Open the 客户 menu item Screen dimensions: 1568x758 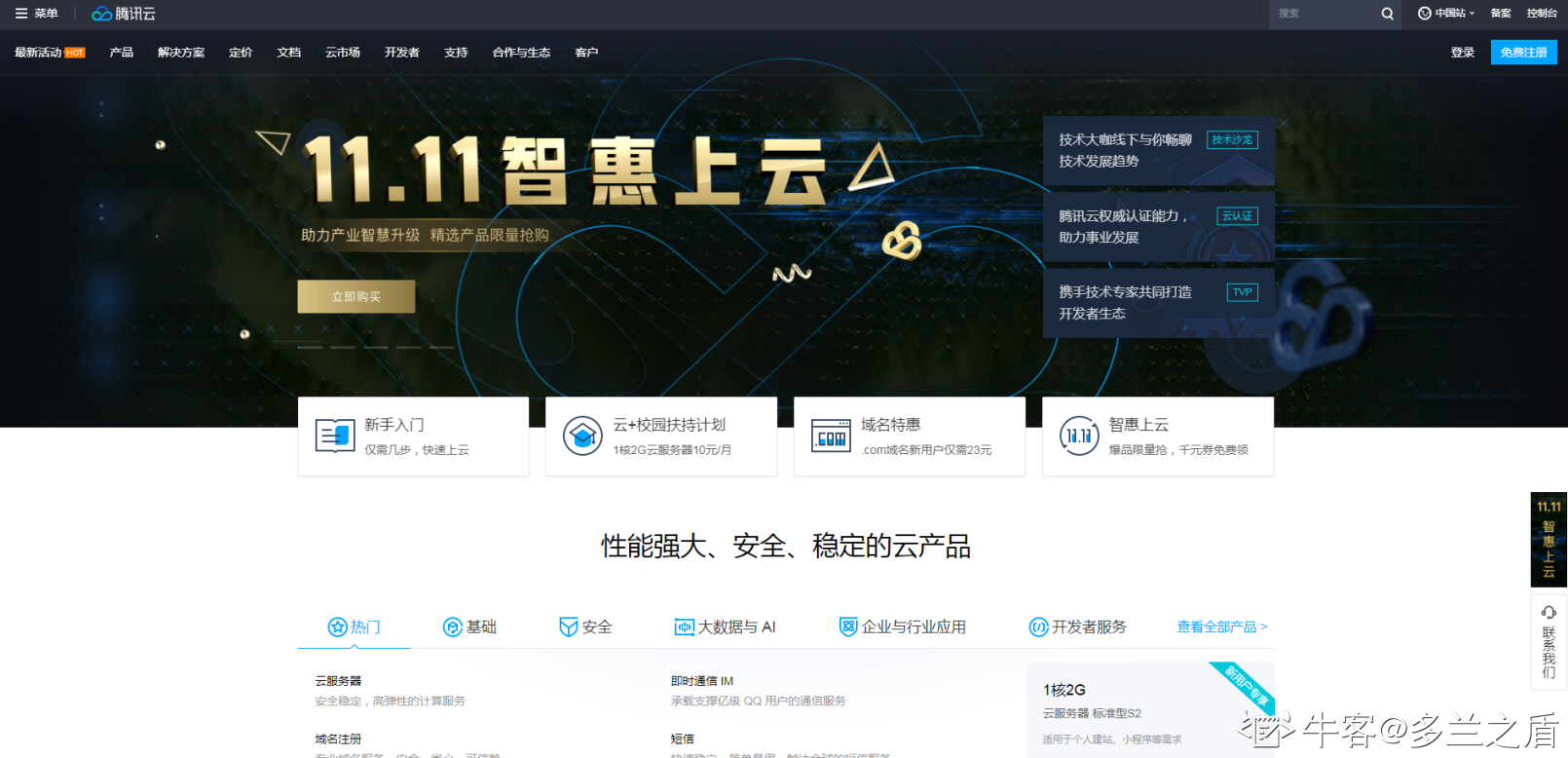click(586, 53)
